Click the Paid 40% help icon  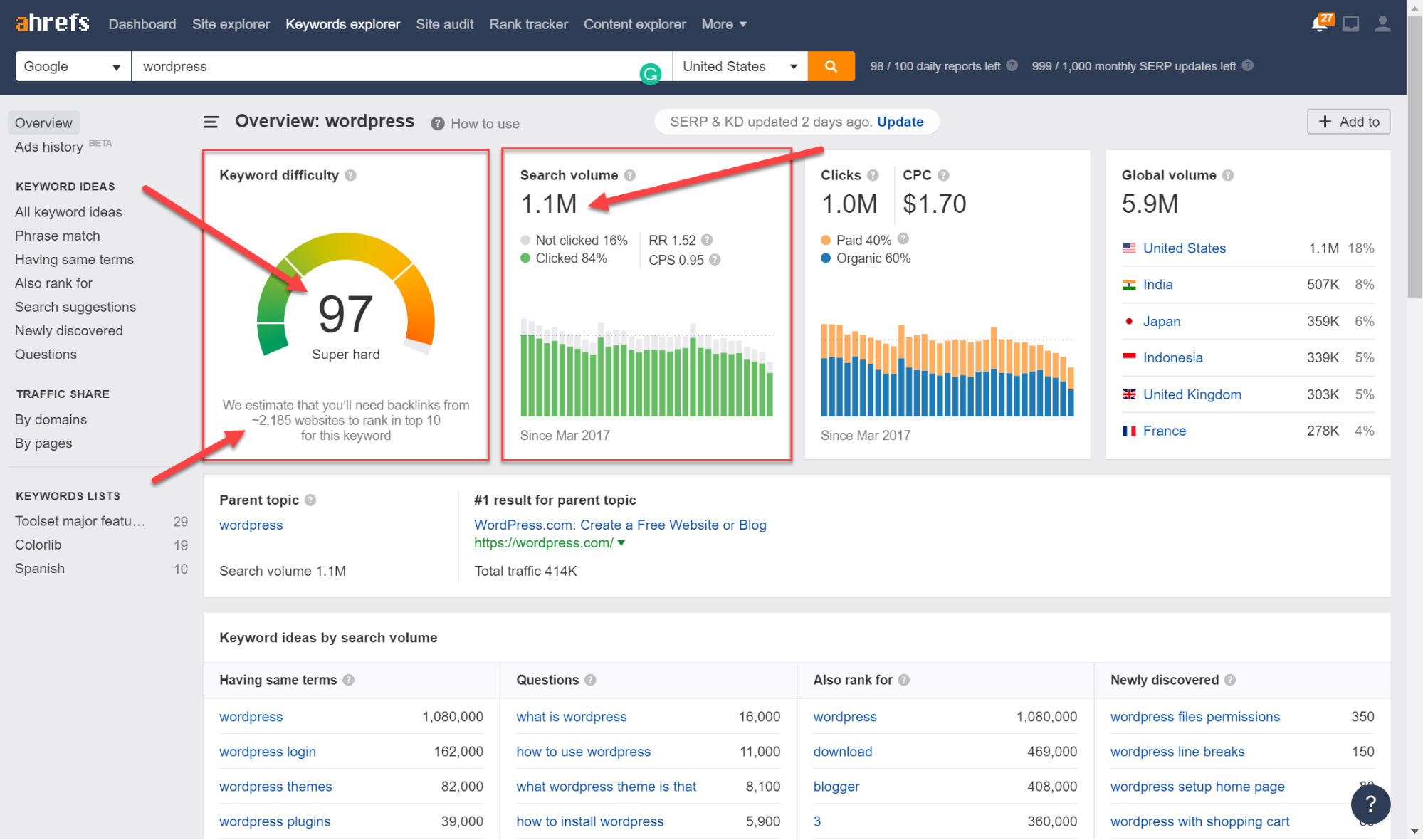coord(903,238)
